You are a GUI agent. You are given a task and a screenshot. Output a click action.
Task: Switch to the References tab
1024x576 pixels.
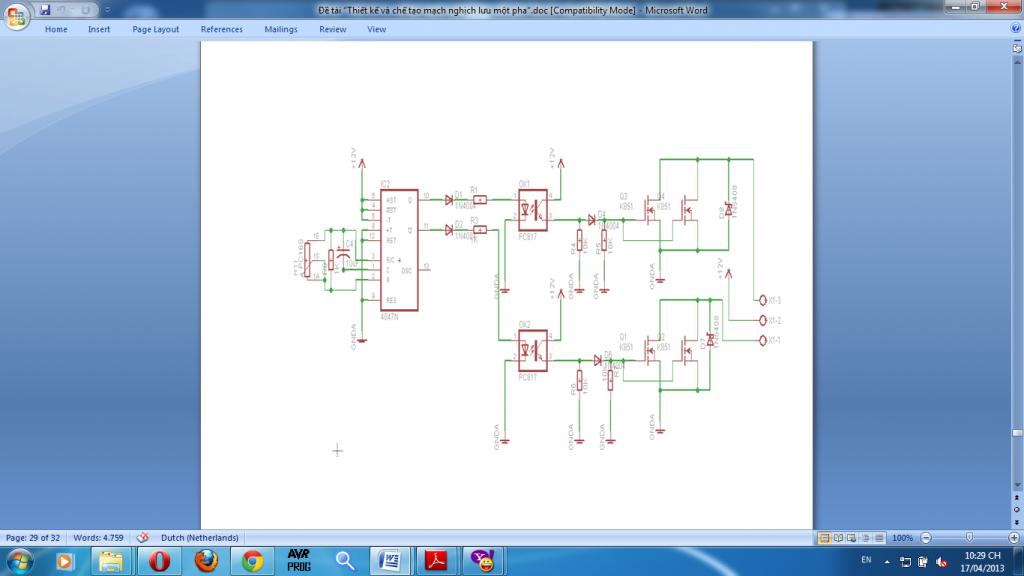click(221, 29)
